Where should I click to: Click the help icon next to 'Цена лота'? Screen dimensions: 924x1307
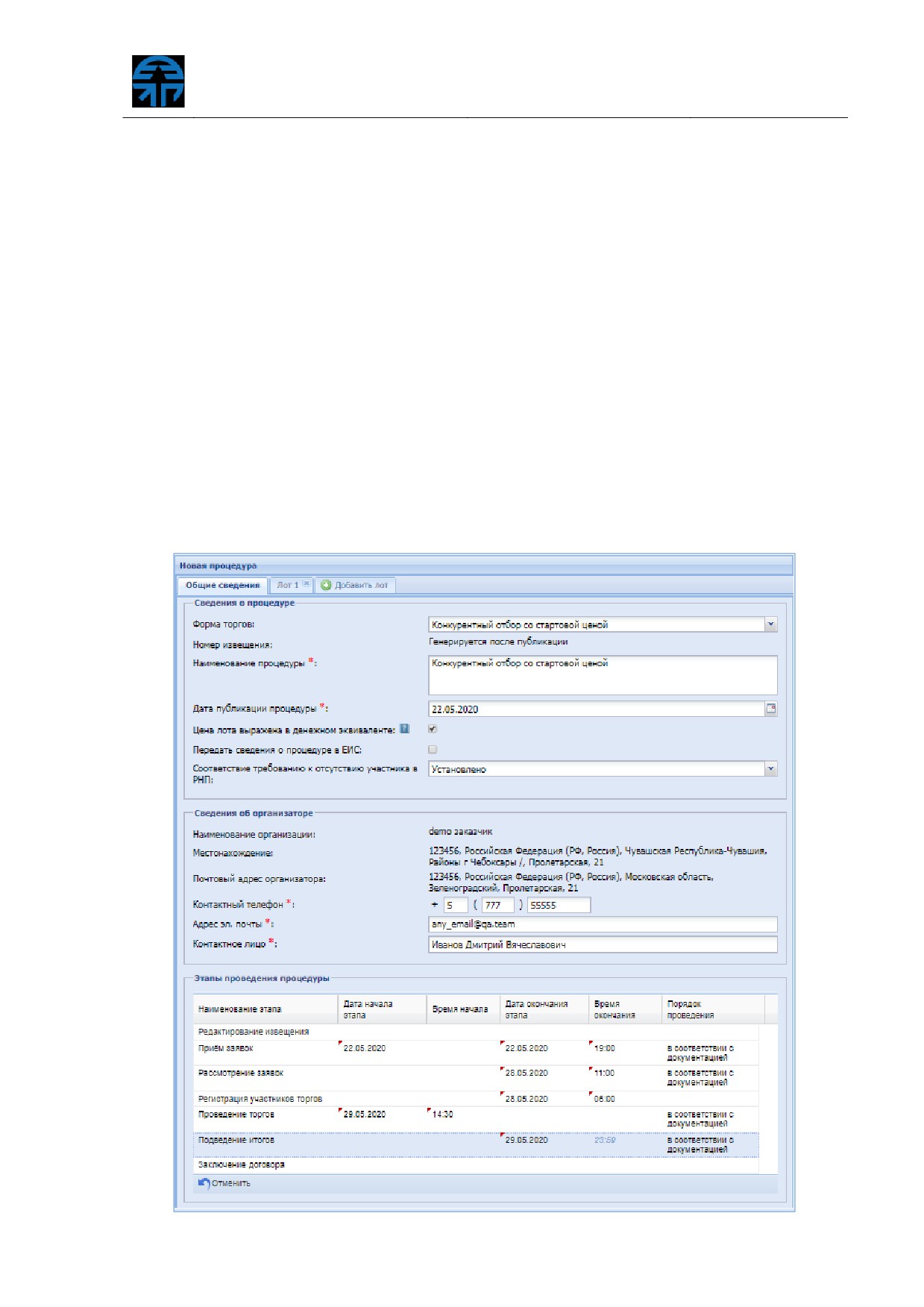[404, 729]
